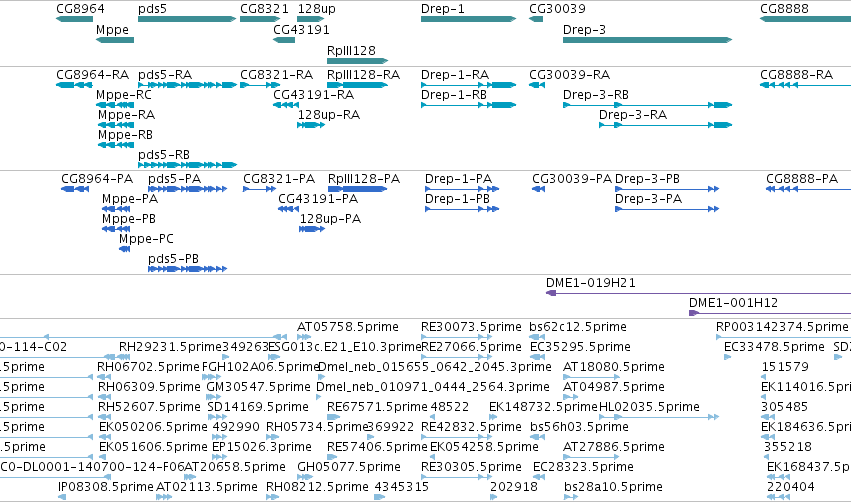Click the CG30039-RA transcript

537,85
